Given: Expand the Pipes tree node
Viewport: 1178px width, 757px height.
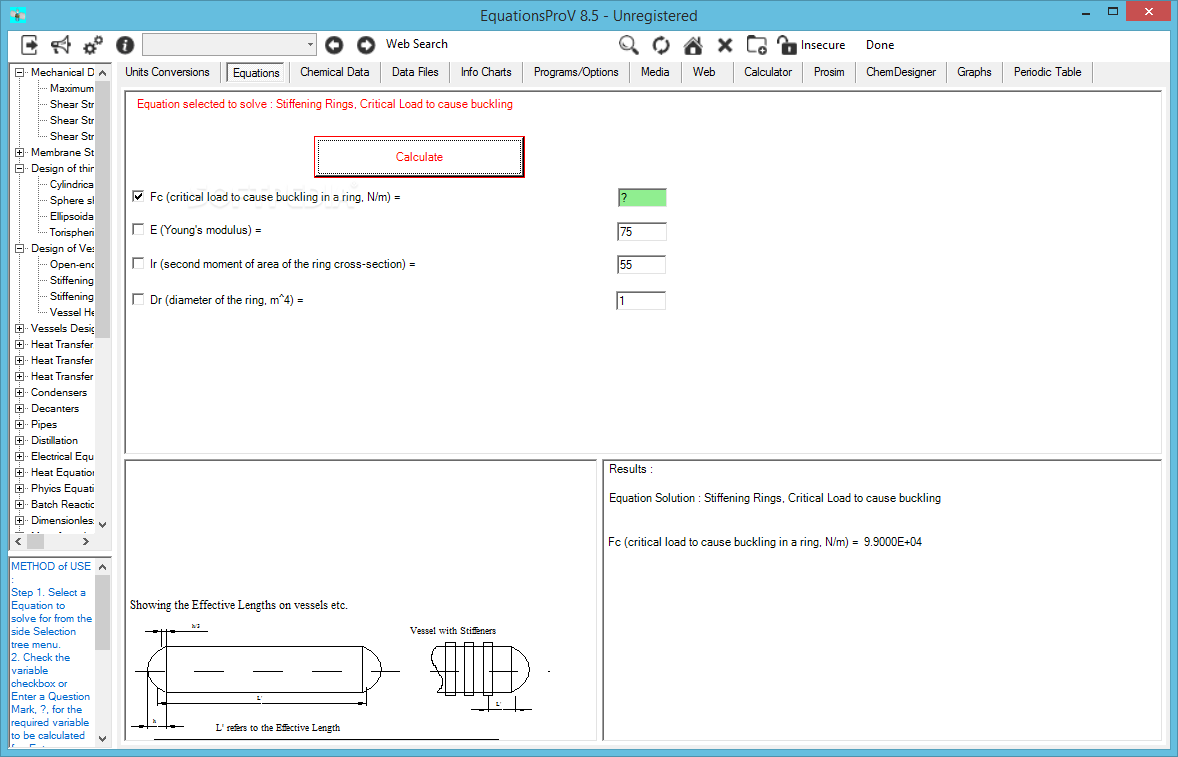Looking at the screenshot, I should click(x=20, y=424).
